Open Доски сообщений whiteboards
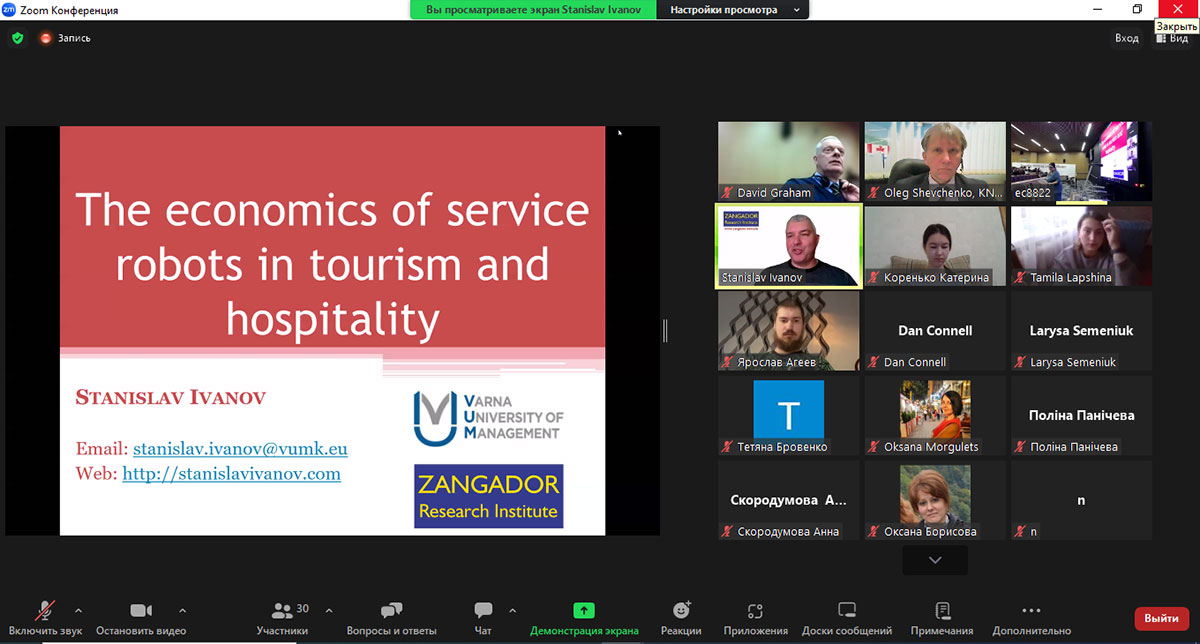 [x=847, y=618]
